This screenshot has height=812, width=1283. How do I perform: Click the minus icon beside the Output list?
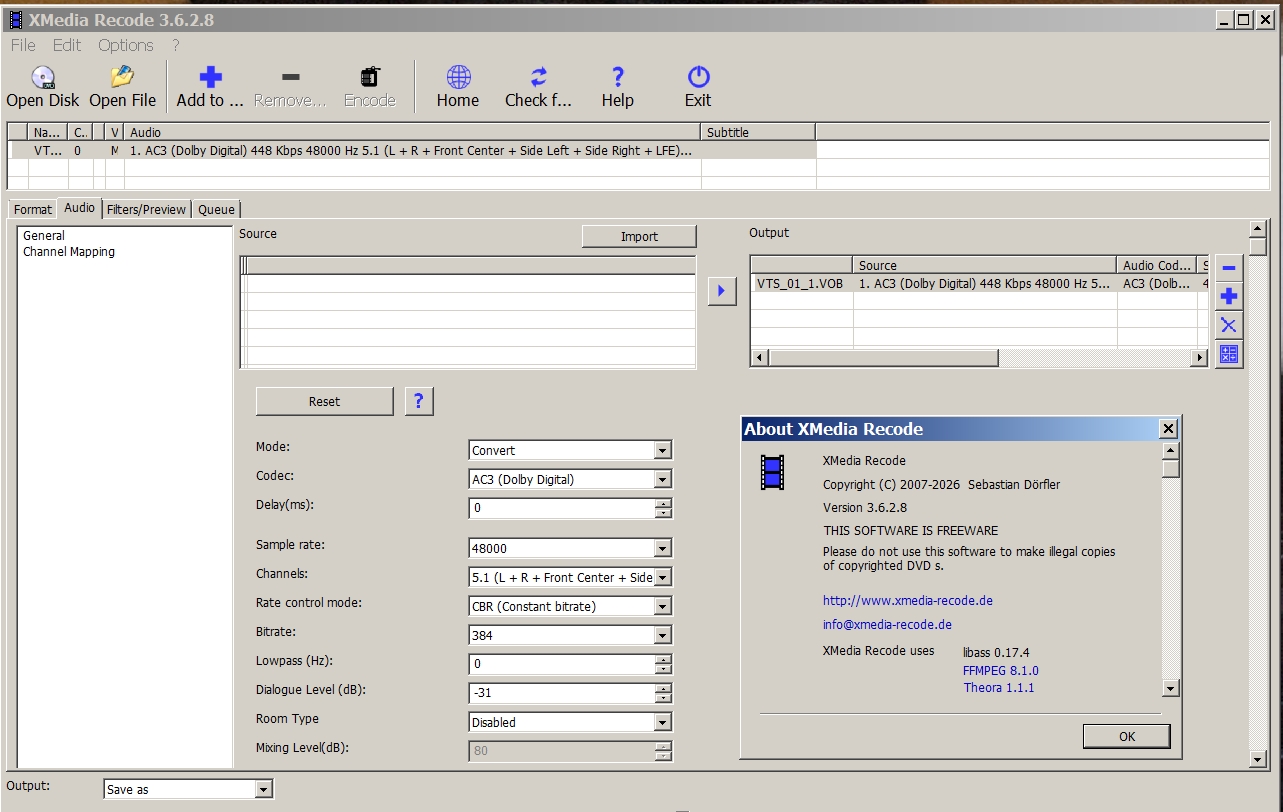1229,268
